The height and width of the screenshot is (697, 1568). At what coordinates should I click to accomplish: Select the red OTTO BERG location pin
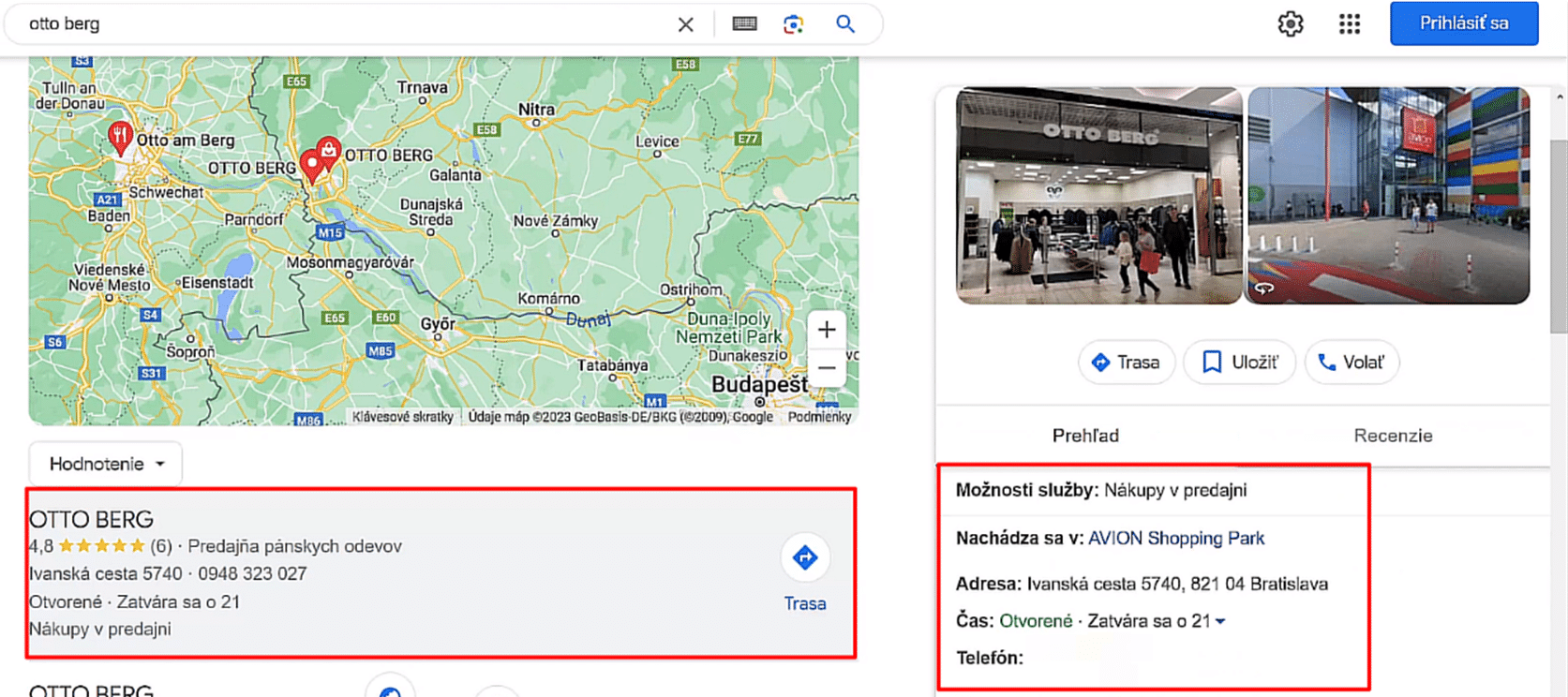click(312, 167)
